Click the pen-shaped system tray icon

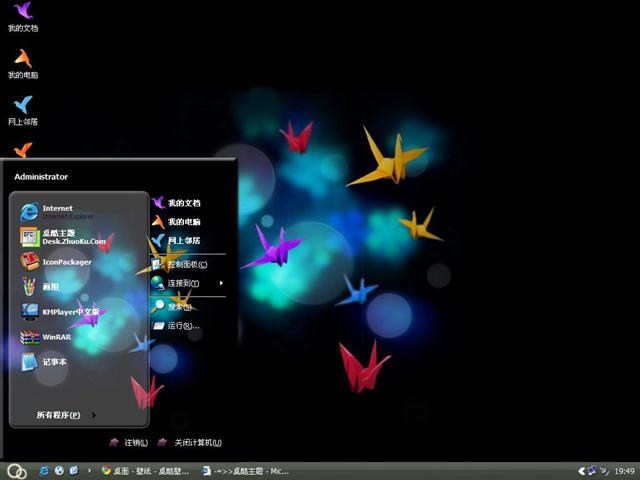pos(604,471)
